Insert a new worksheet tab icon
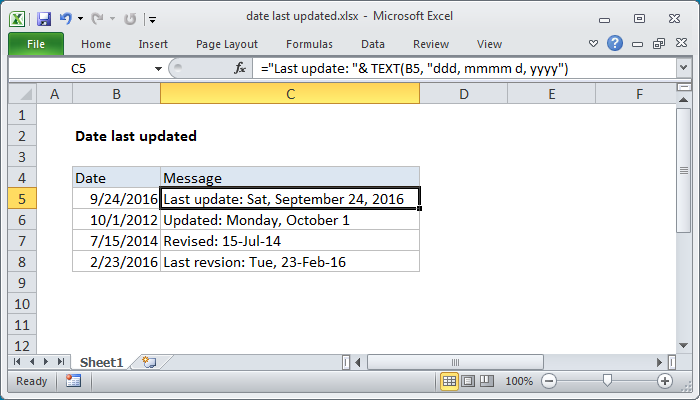 [x=150, y=361]
